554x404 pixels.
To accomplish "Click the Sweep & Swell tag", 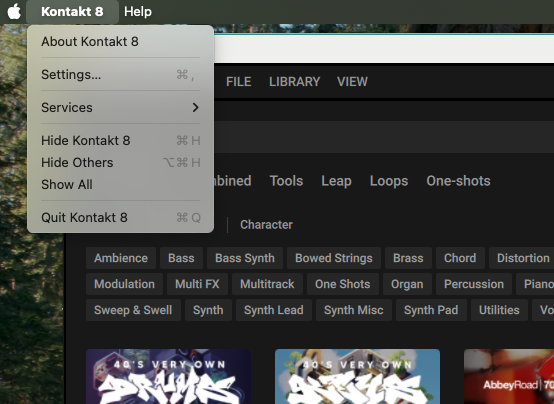I will pos(133,310).
